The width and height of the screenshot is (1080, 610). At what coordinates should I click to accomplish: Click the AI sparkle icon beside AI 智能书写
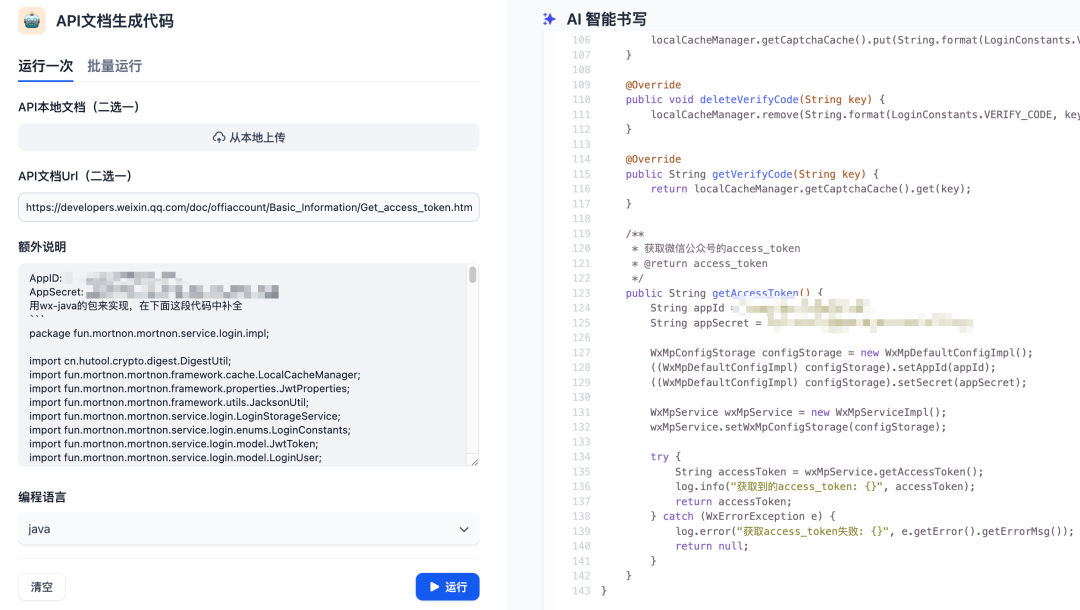(x=548, y=19)
